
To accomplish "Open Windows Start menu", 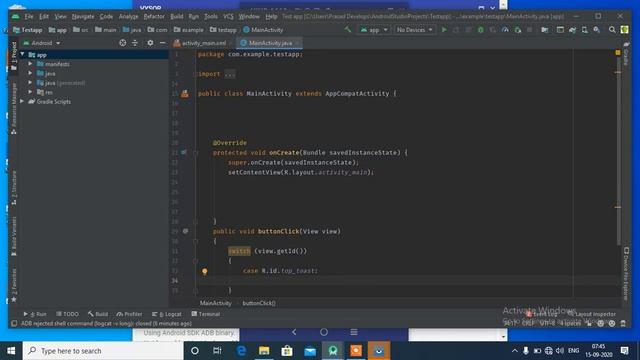I will (x=11, y=351).
